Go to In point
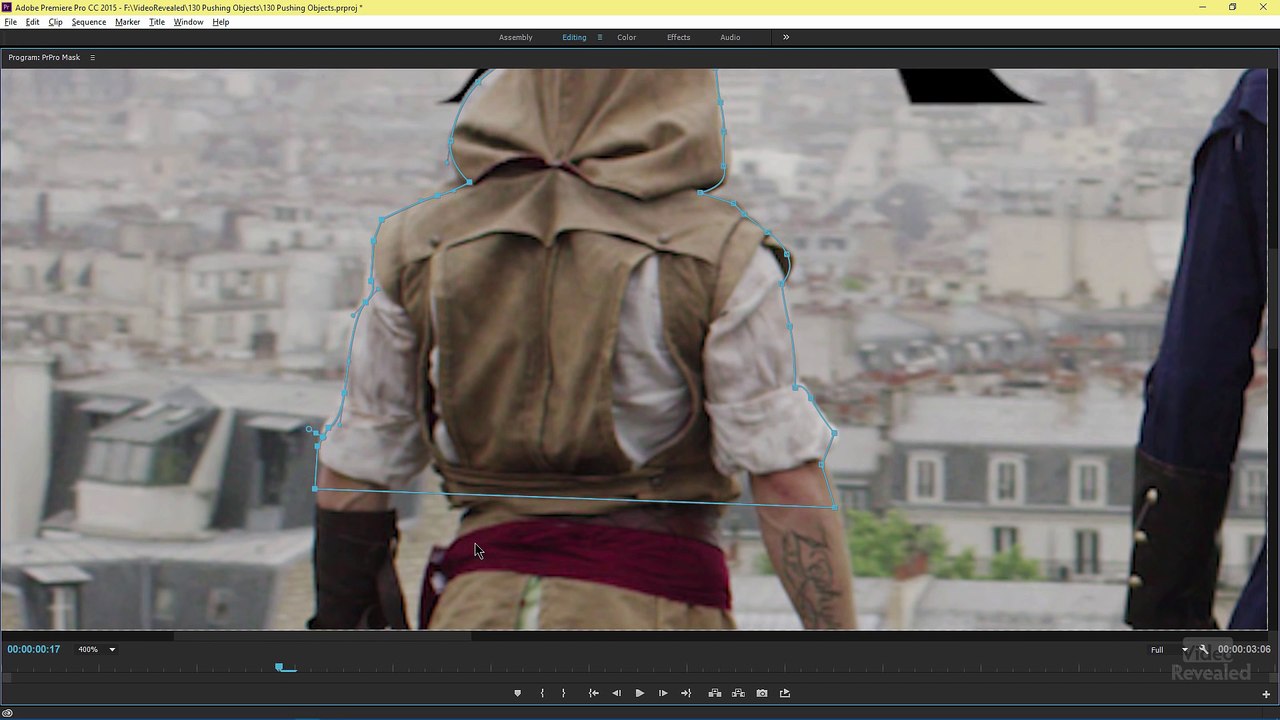1280x720 pixels. [593, 693]
